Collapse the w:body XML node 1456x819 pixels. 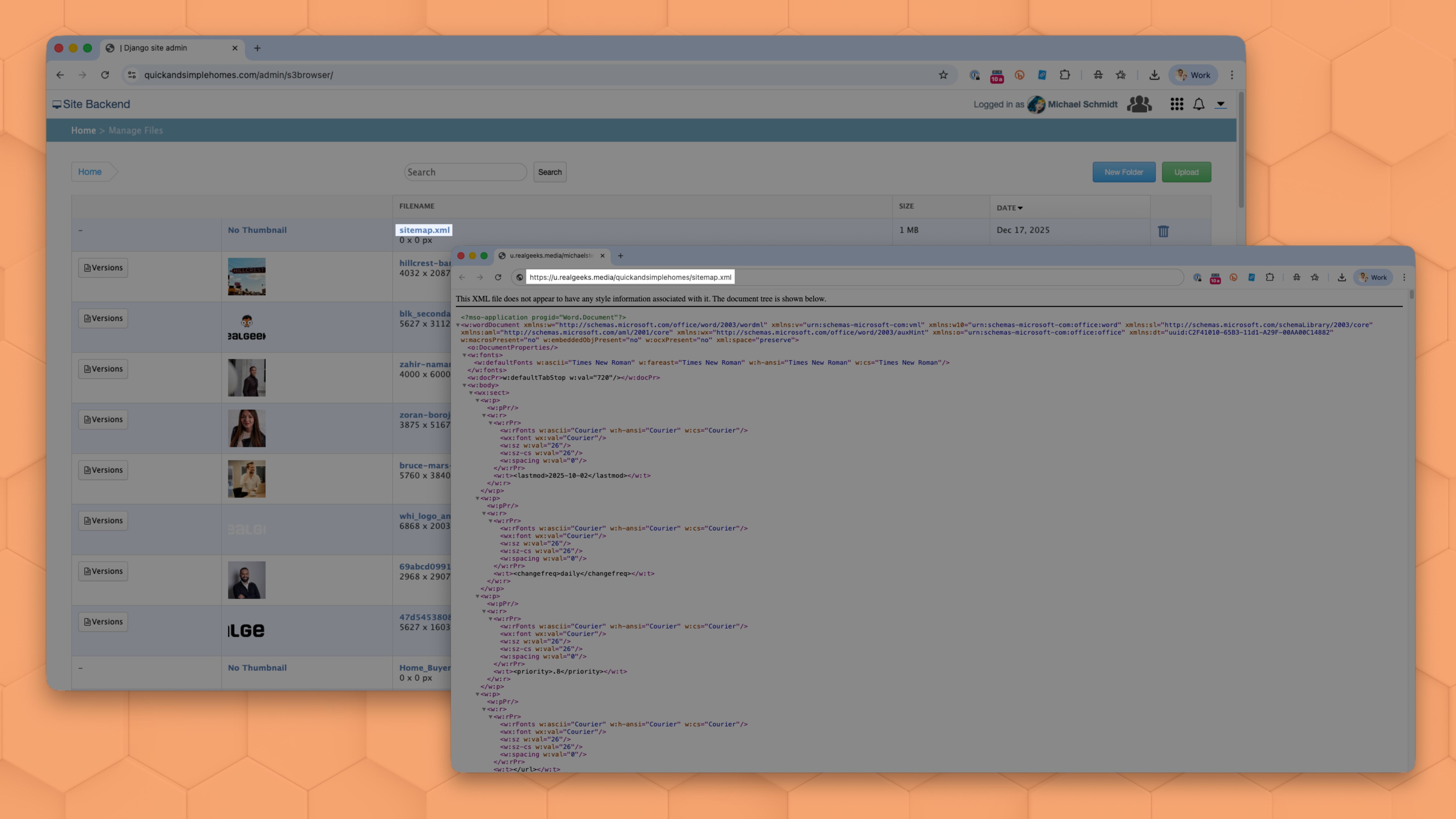(465, 385)
